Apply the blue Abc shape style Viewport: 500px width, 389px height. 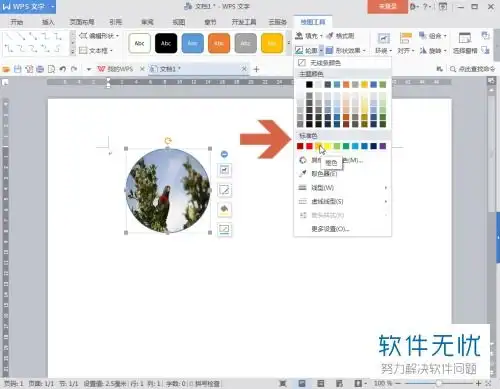tap(193, 43)
